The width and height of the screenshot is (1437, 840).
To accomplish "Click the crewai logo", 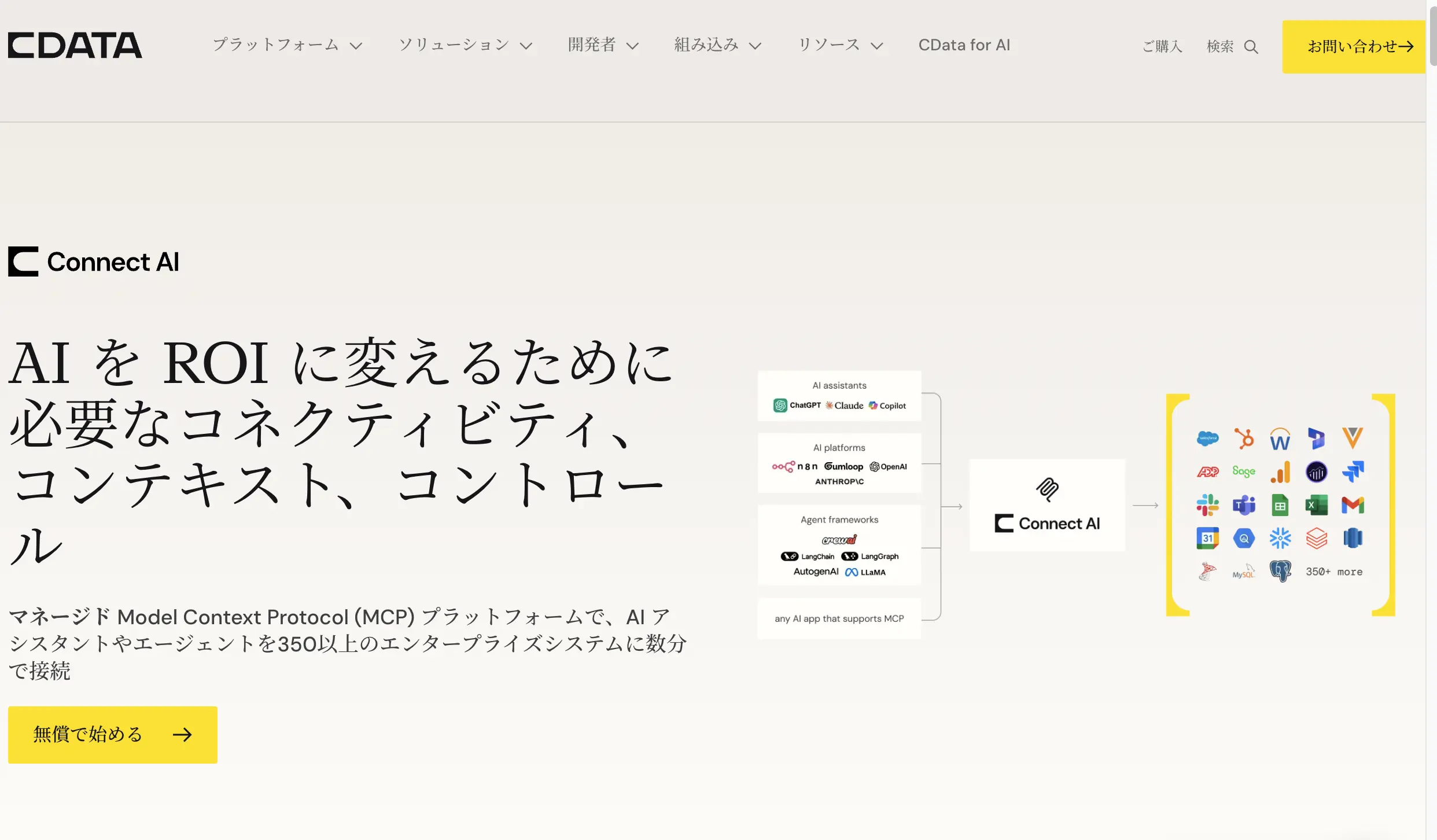I will [839, 539].
